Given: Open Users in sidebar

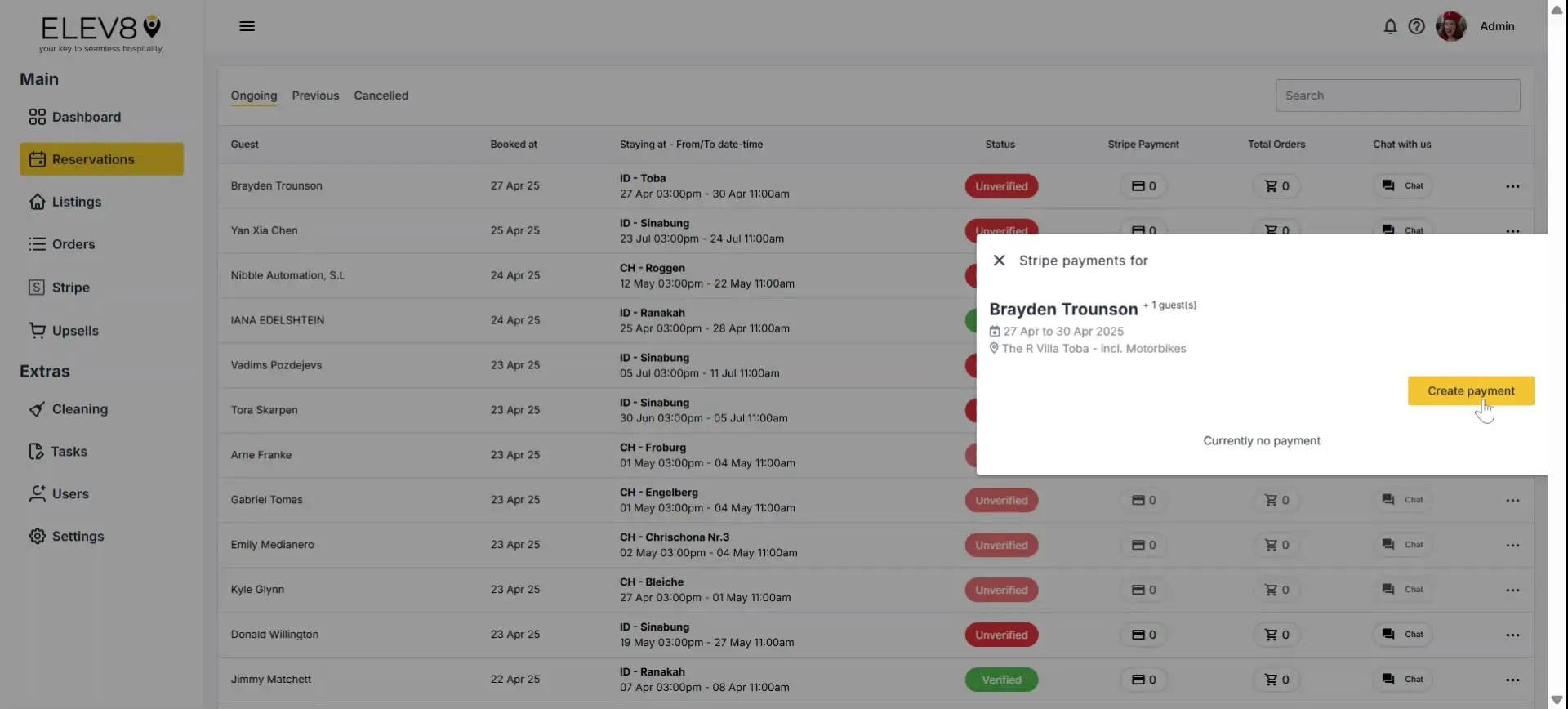Looking at the screenshot, I should (x=101, y=494).
